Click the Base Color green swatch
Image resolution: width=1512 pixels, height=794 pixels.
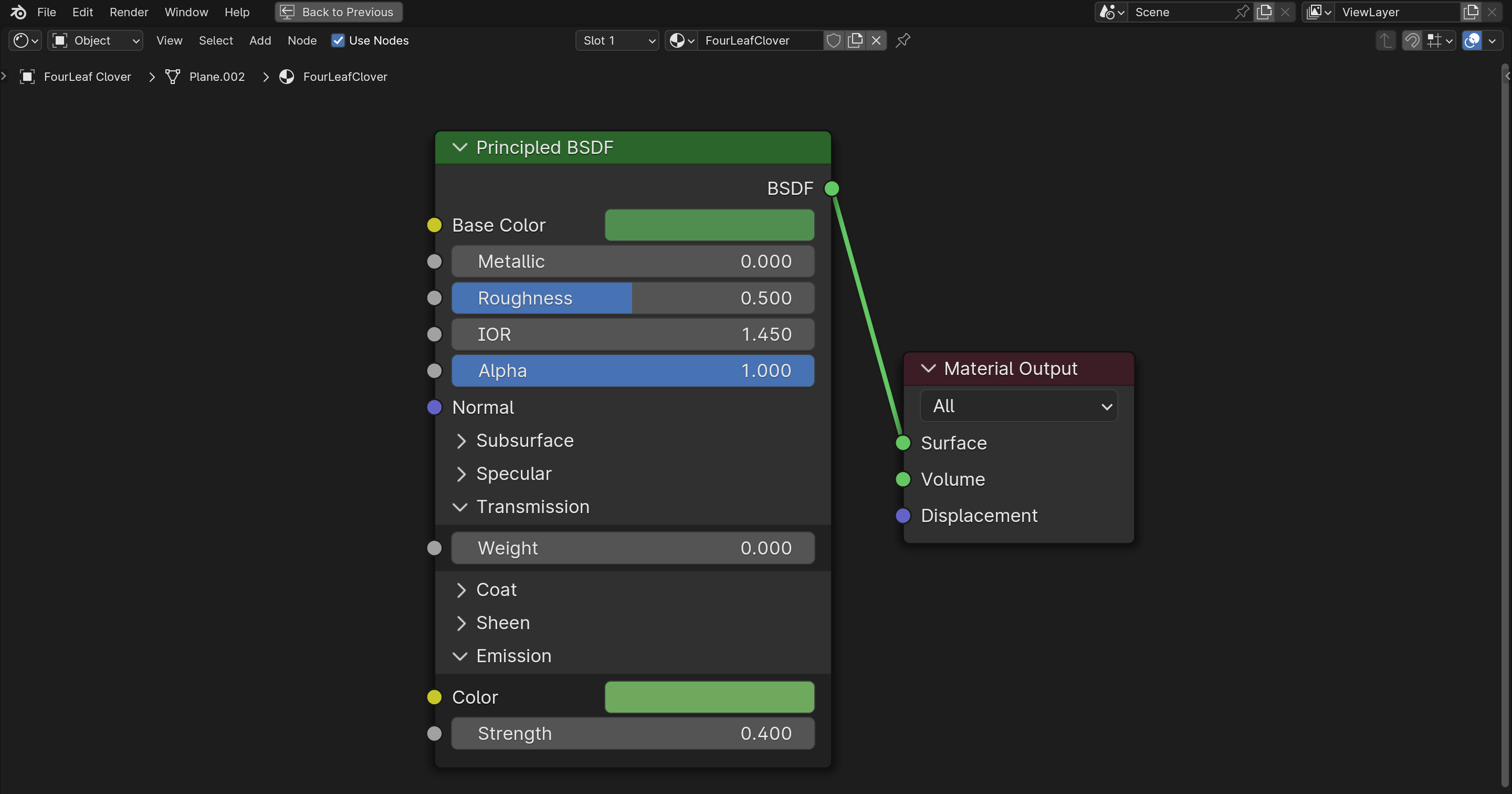709,225
